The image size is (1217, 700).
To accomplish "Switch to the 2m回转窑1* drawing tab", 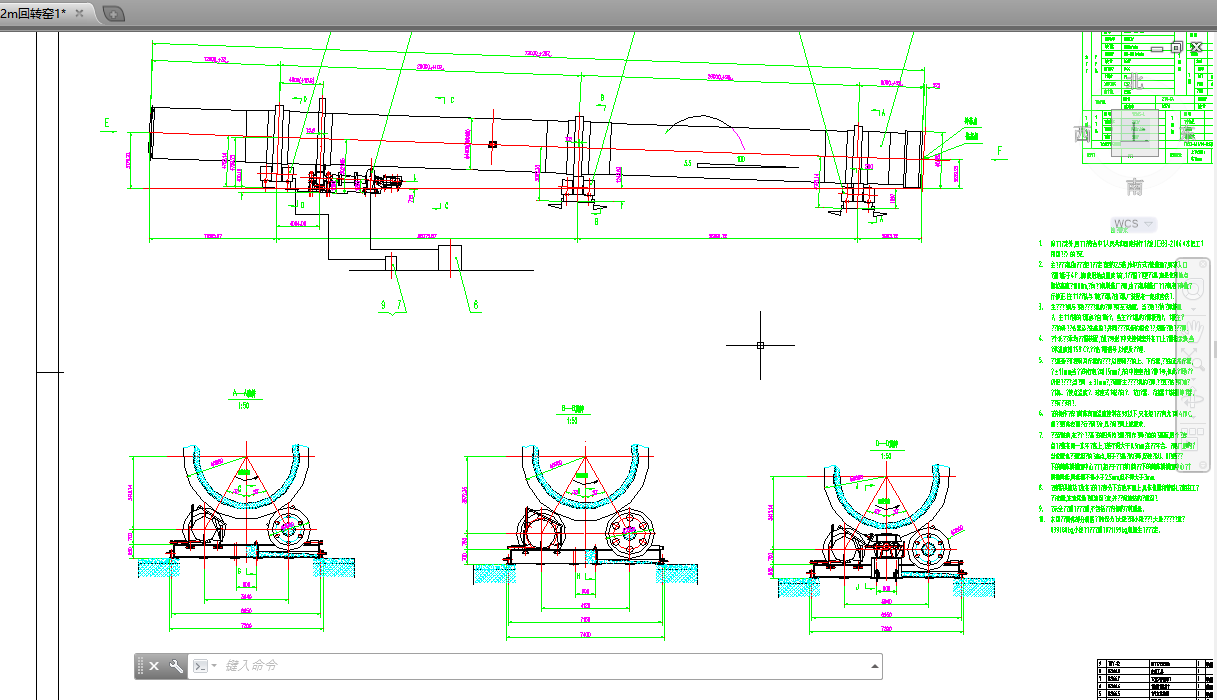I will (33, 13).
